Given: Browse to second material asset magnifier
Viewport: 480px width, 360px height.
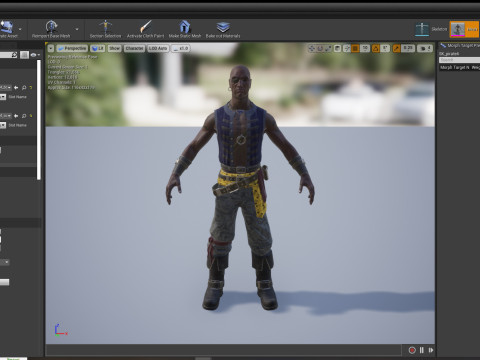Looking at the screenshot, I should pyautogui.click(x=24, y=116).
